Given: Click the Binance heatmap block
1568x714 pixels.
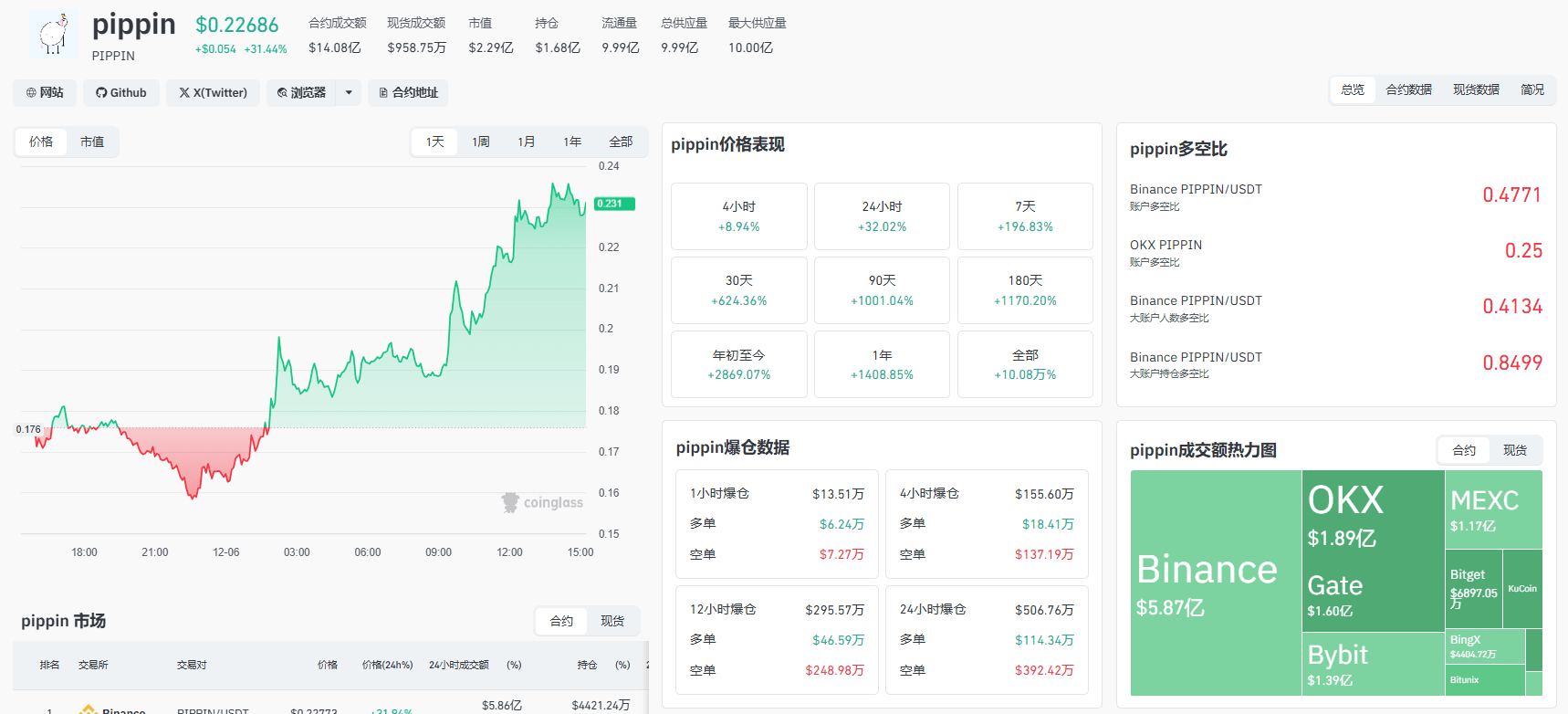Looking at the screenshot, I should [1216, 583].
